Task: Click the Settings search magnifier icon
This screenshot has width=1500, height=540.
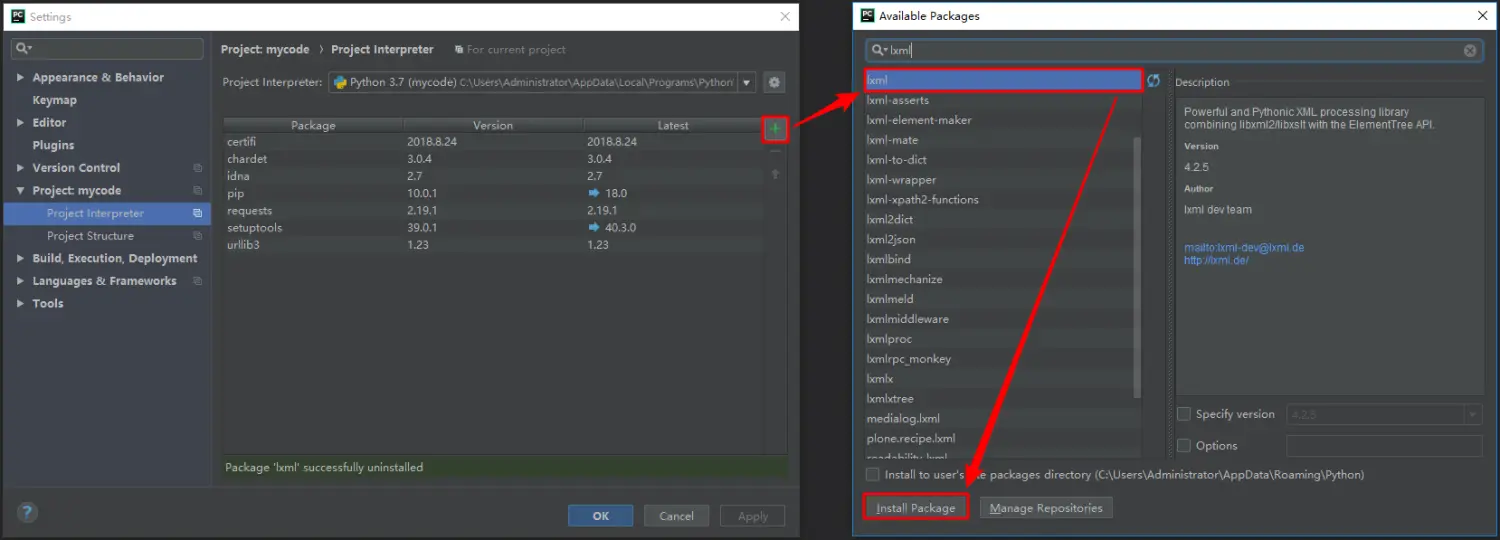Action: [x=22, y=48]
